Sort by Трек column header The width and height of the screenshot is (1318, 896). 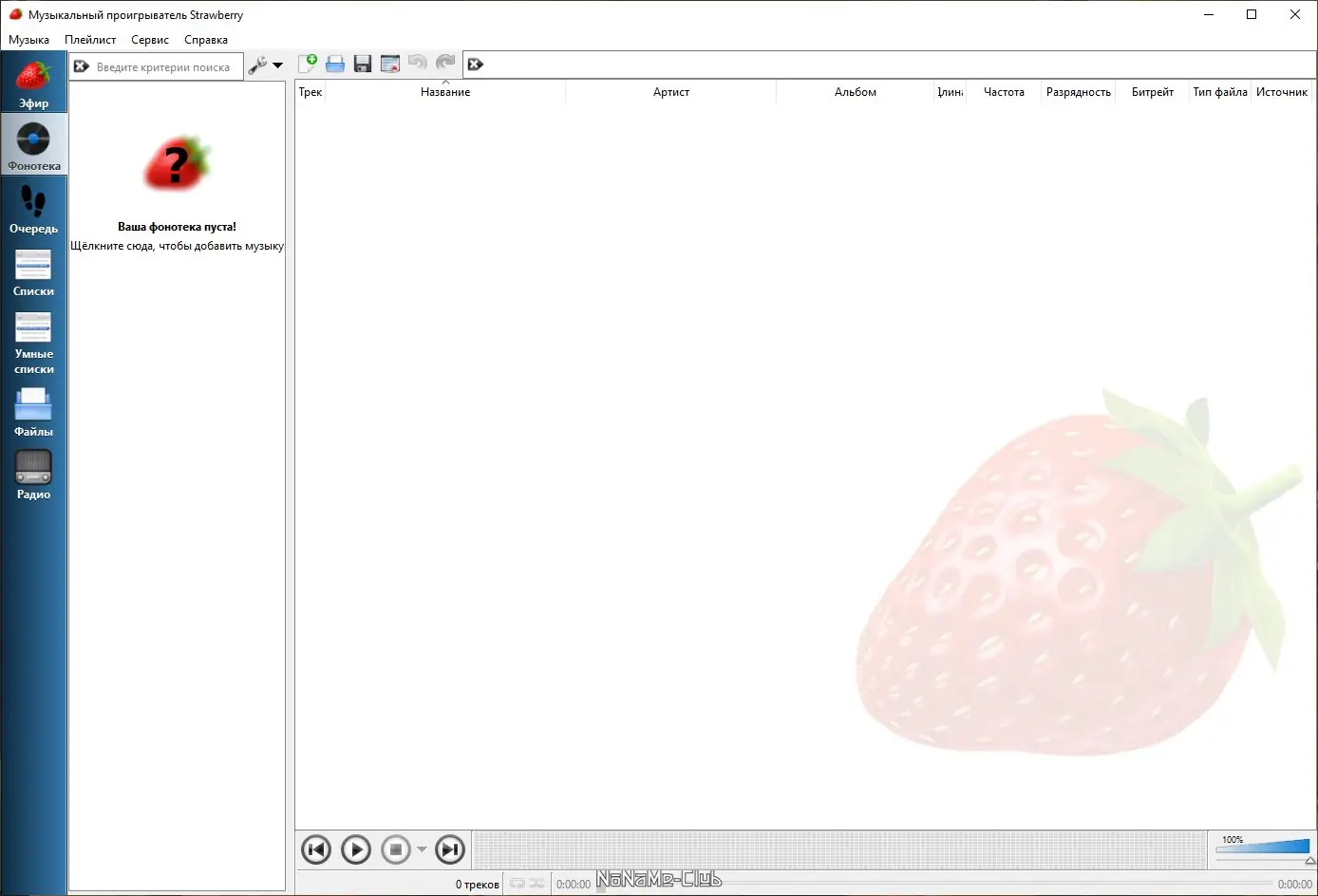coord(311,92)
